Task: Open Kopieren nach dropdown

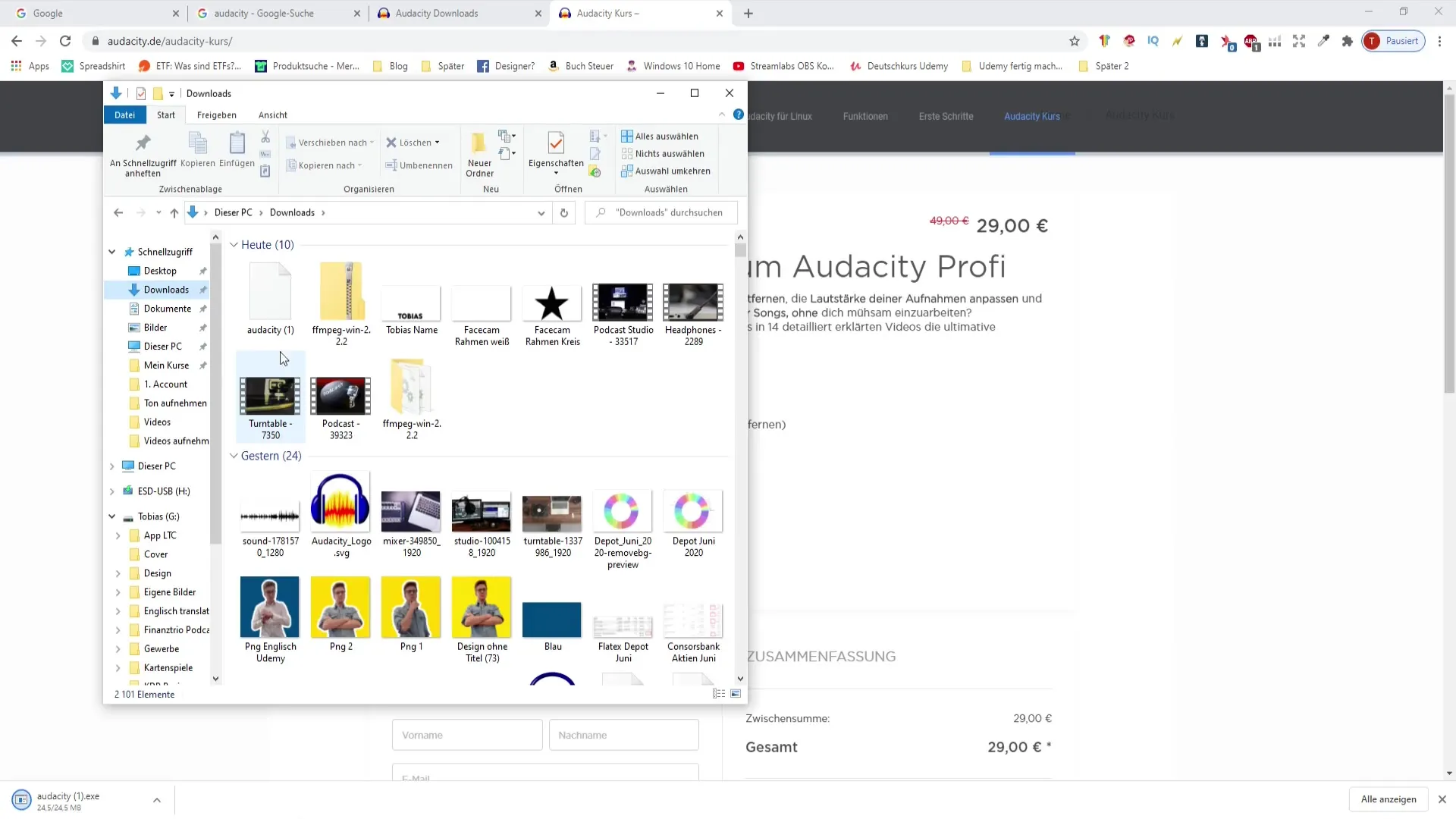Action: (x=325, y=165)
